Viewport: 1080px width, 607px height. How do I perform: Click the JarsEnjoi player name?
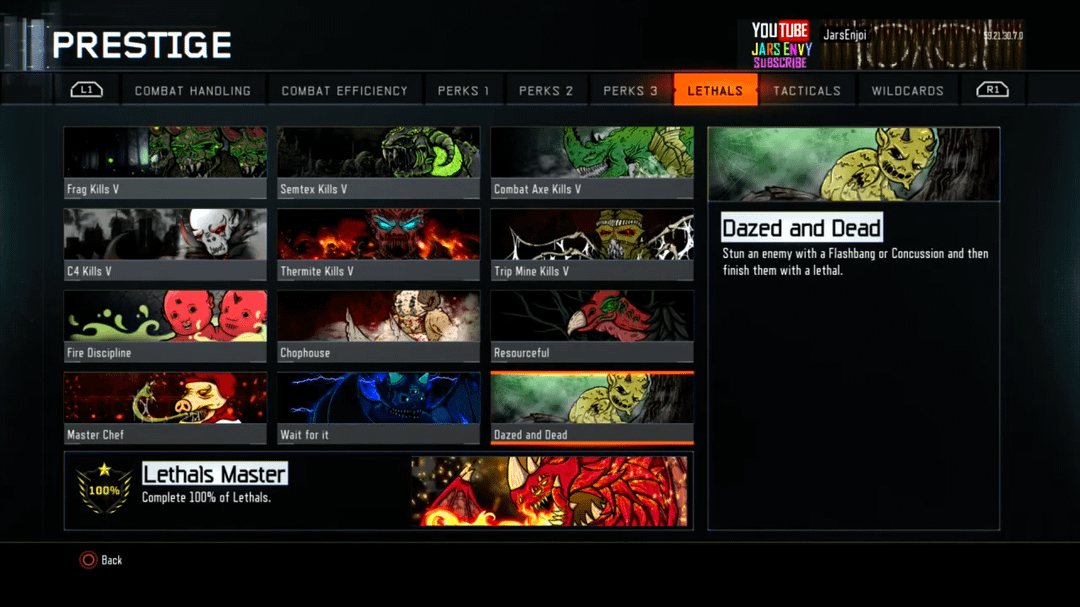point(844,34)
